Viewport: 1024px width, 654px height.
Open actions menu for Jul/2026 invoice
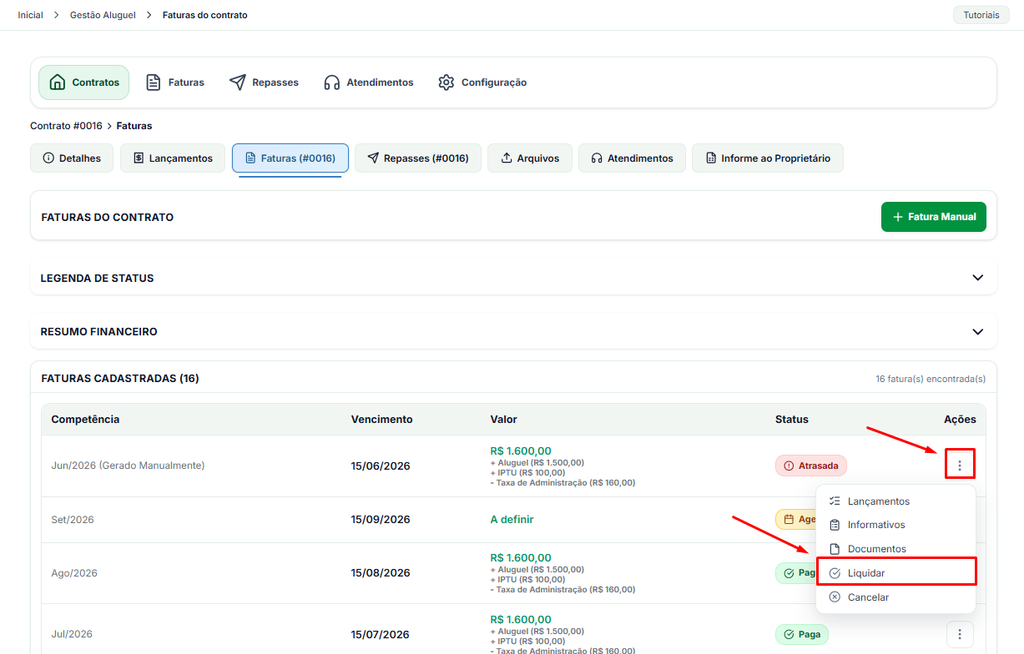click(959, 634)
